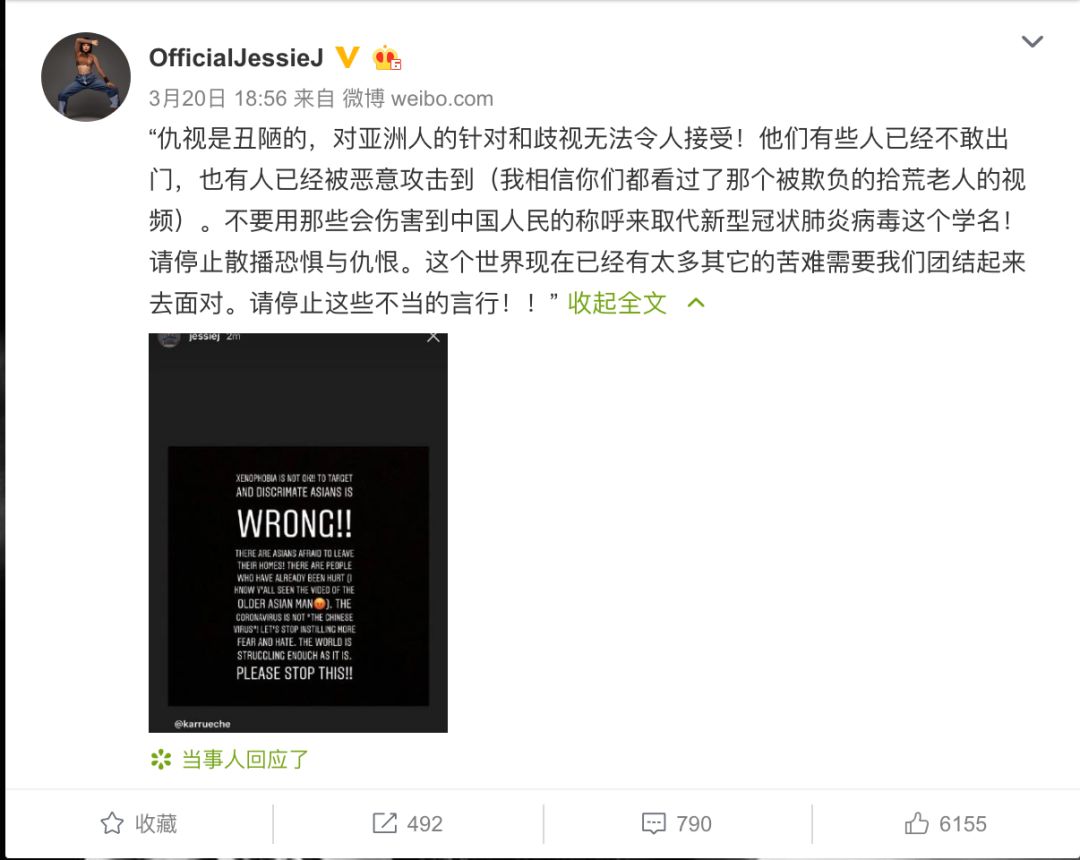Click the 收藏 label
Screen dimensions: 1080x860
pyautogui.click(x=156, y=824)
